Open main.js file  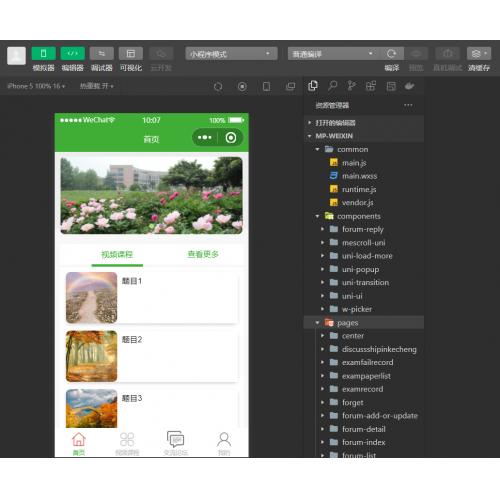364,163
